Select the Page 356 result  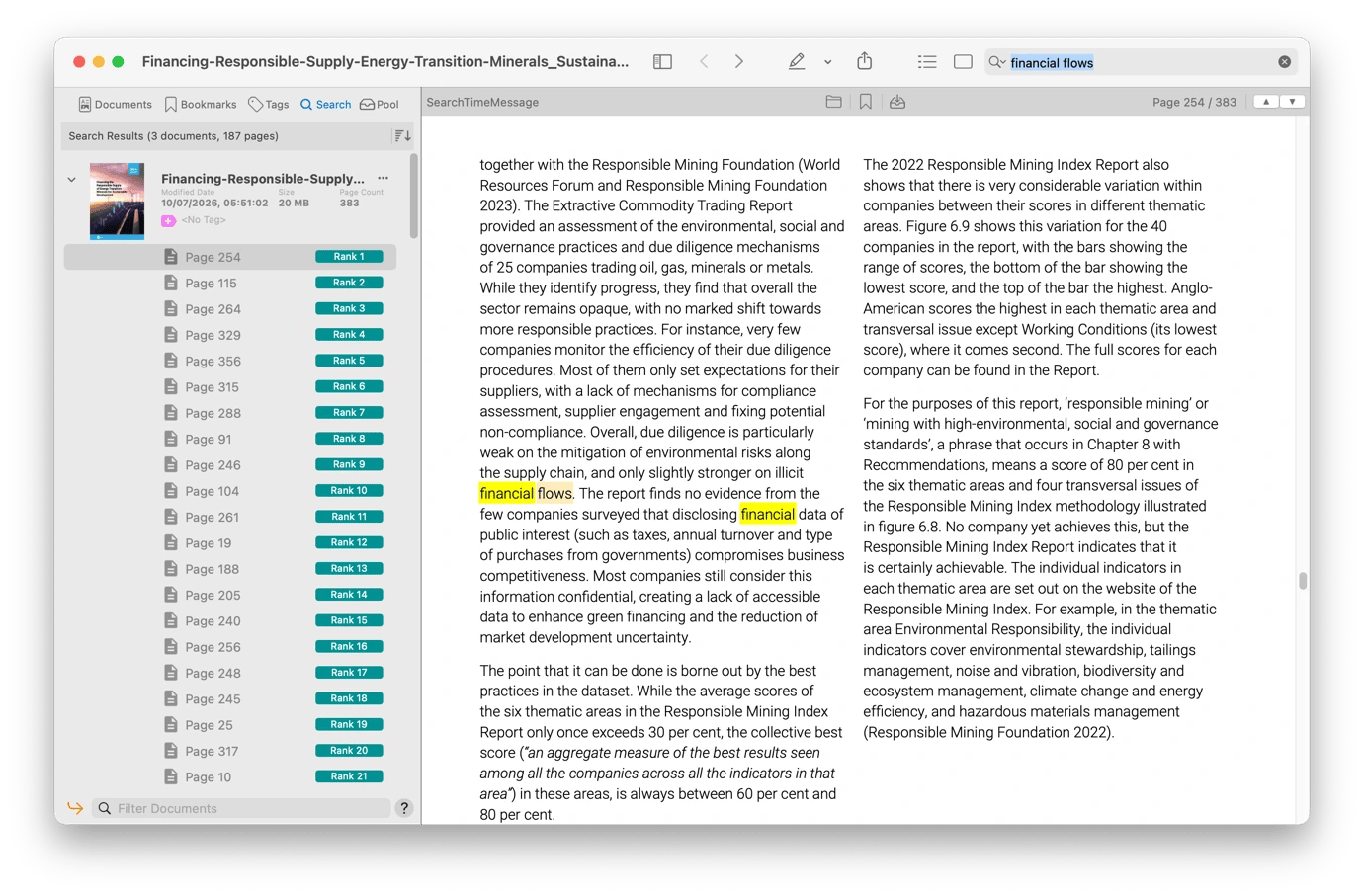click(x=230, y=361)
